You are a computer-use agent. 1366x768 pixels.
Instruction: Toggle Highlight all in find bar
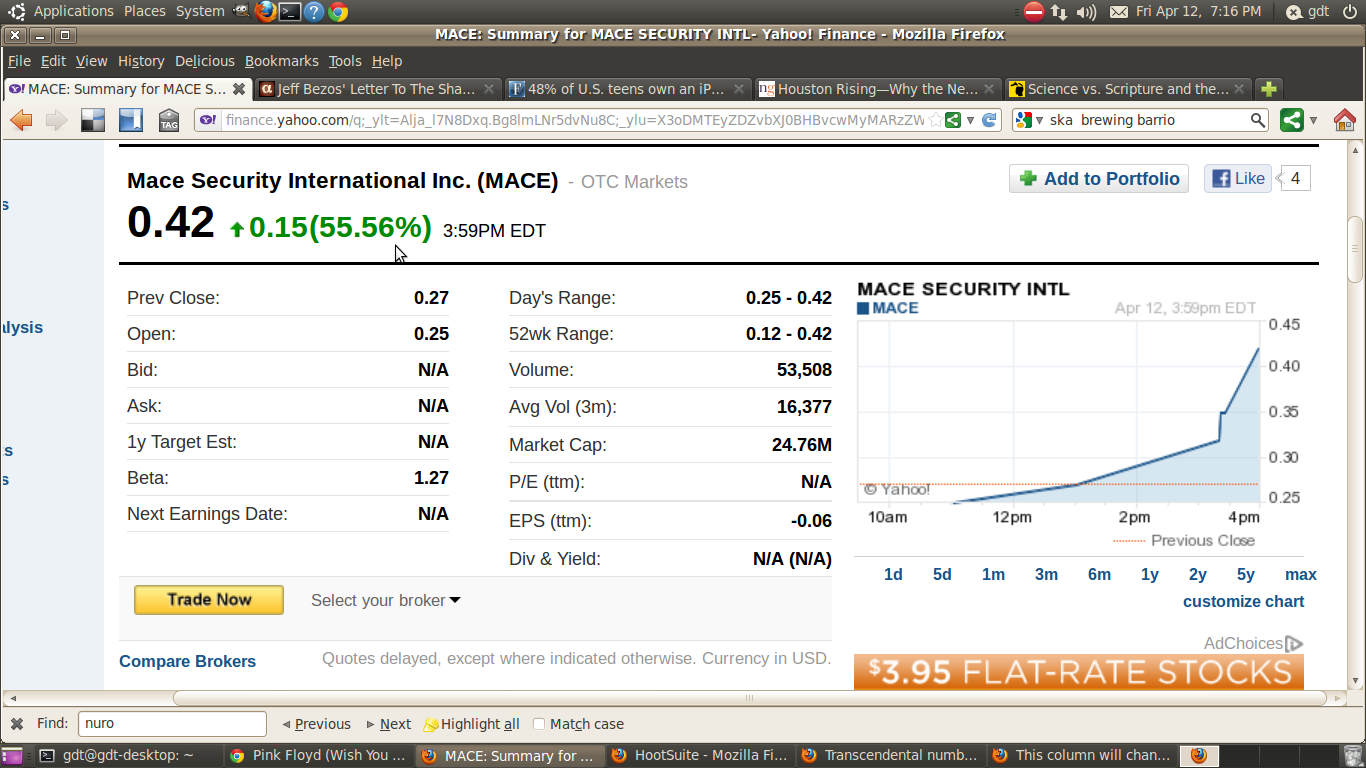tap(472, 724)
